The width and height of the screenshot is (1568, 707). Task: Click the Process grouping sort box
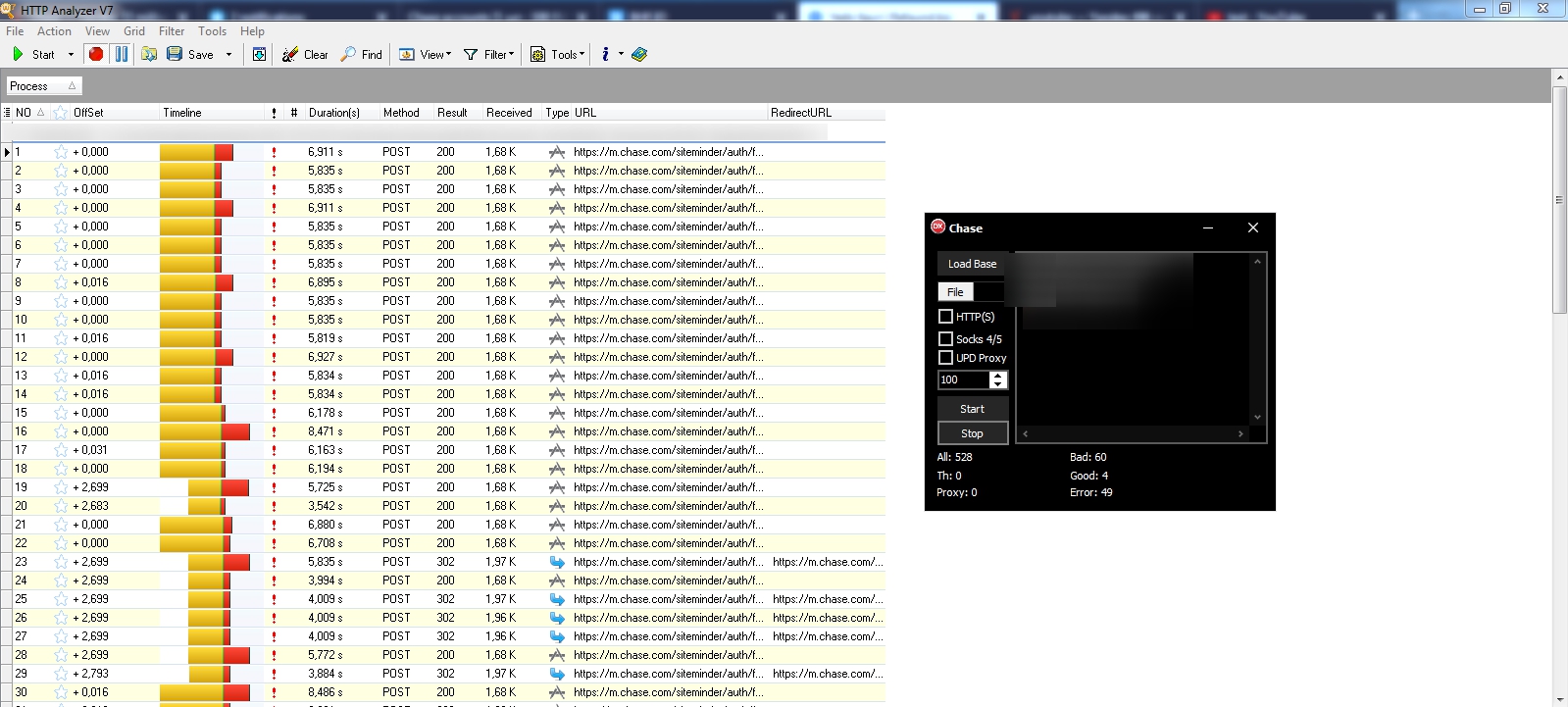[x=44, y=86]
